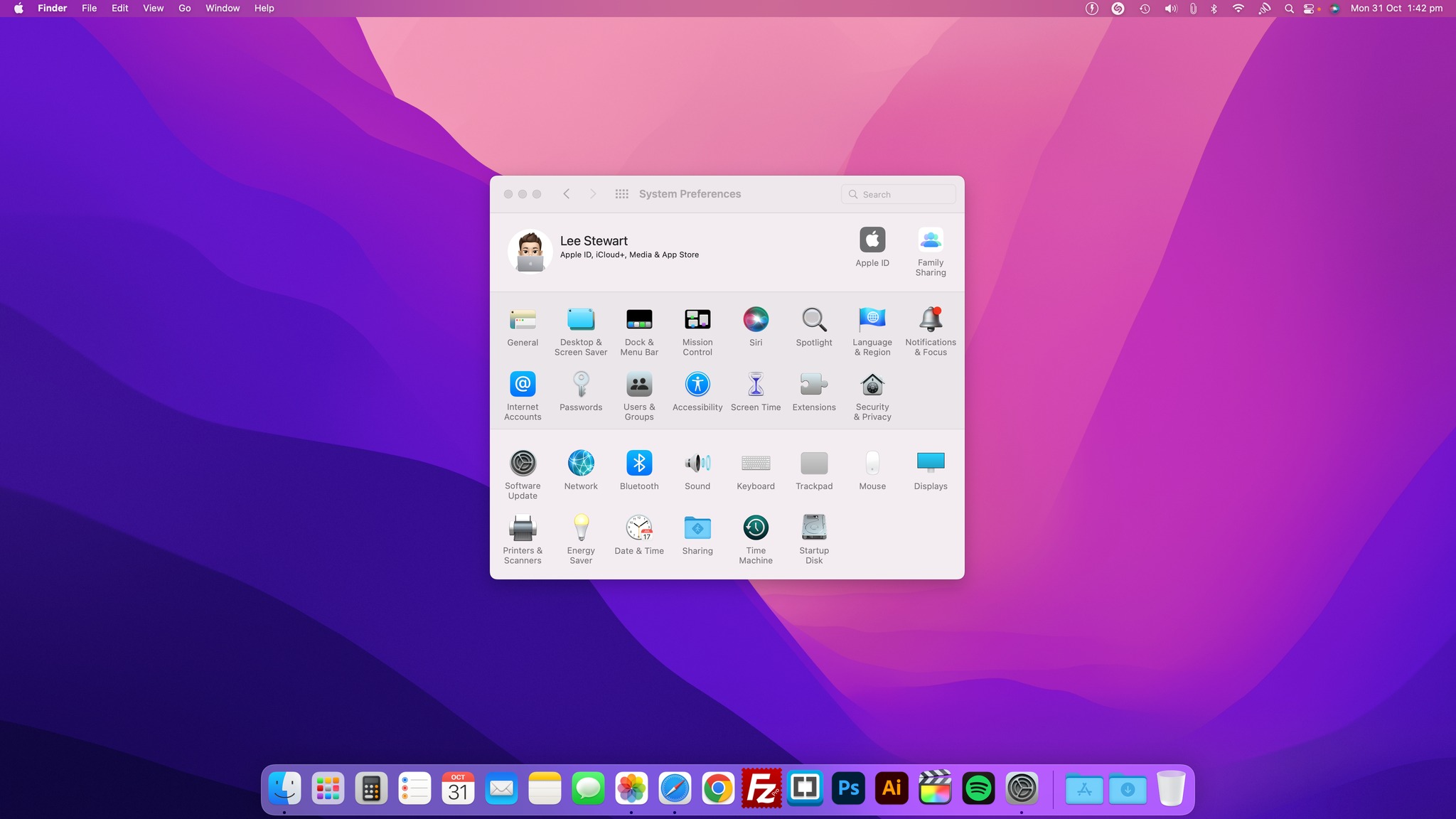Open the Edit menu
1456x819 pixels.
point(120,9)
